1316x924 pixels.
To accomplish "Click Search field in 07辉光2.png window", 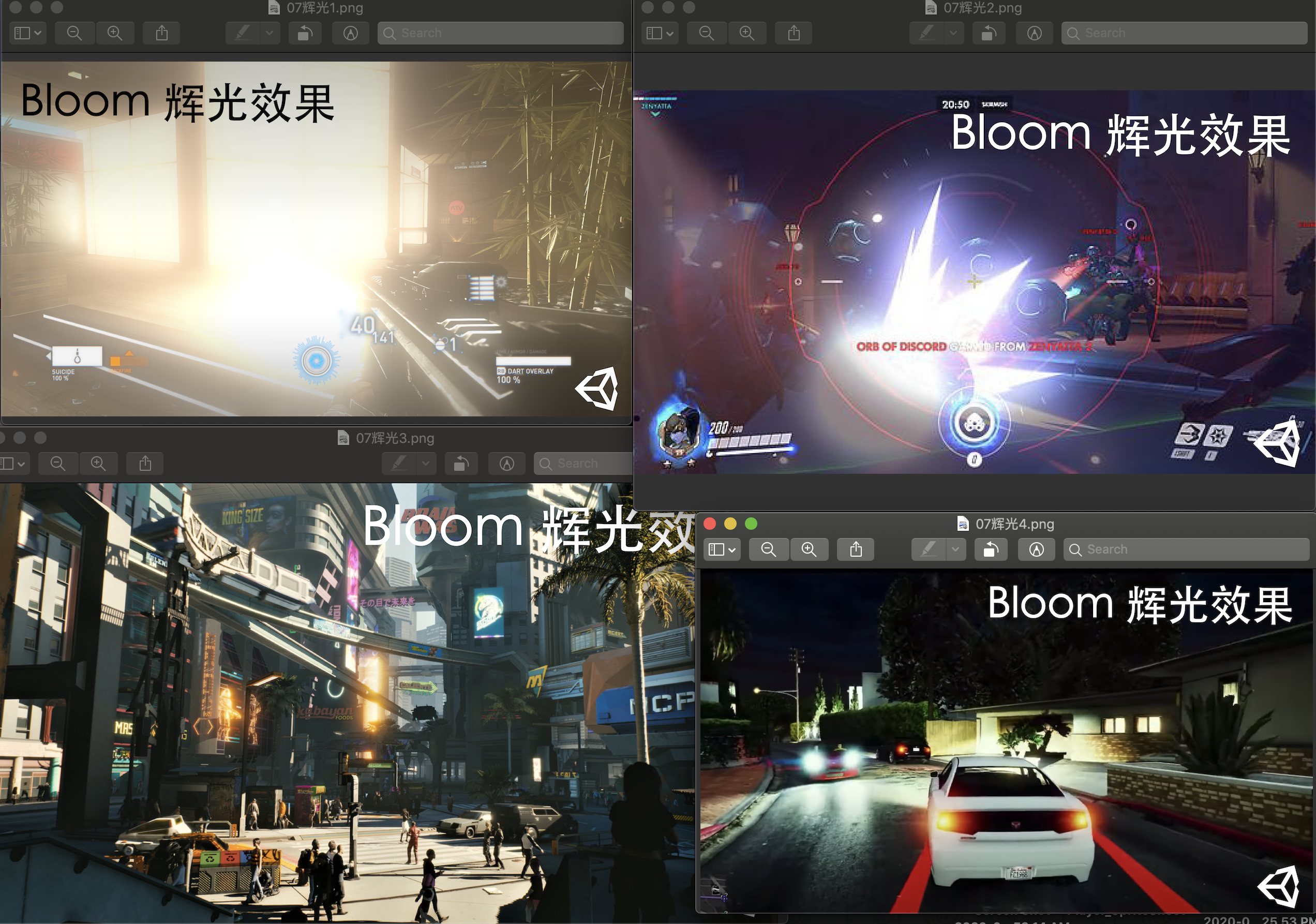I will tap(1184, 33).
